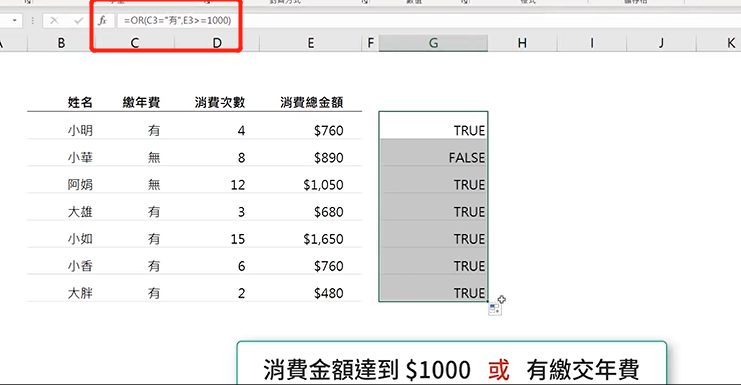Click purchase count cell 2 for 大胖
Viewport: 741px width, 385px height.
(x=241, y=293)
